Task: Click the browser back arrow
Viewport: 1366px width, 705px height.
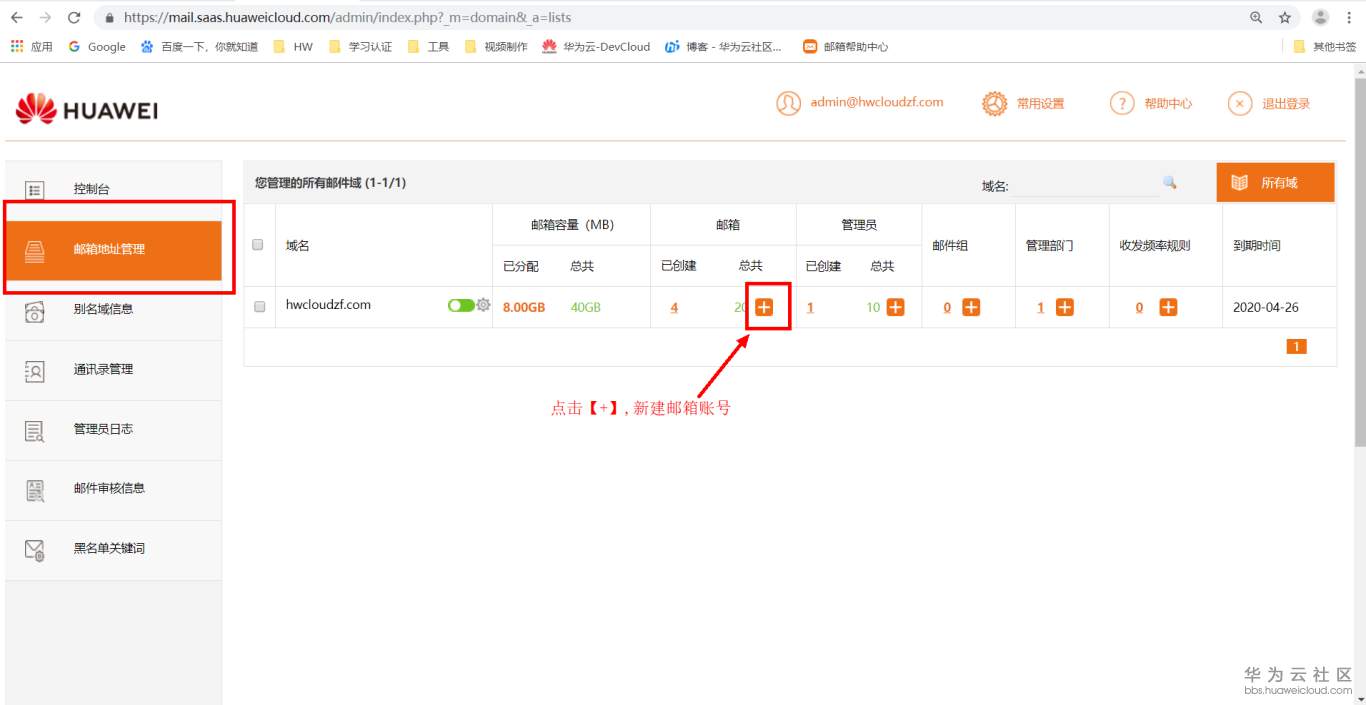Action: (x=16, y=17)
